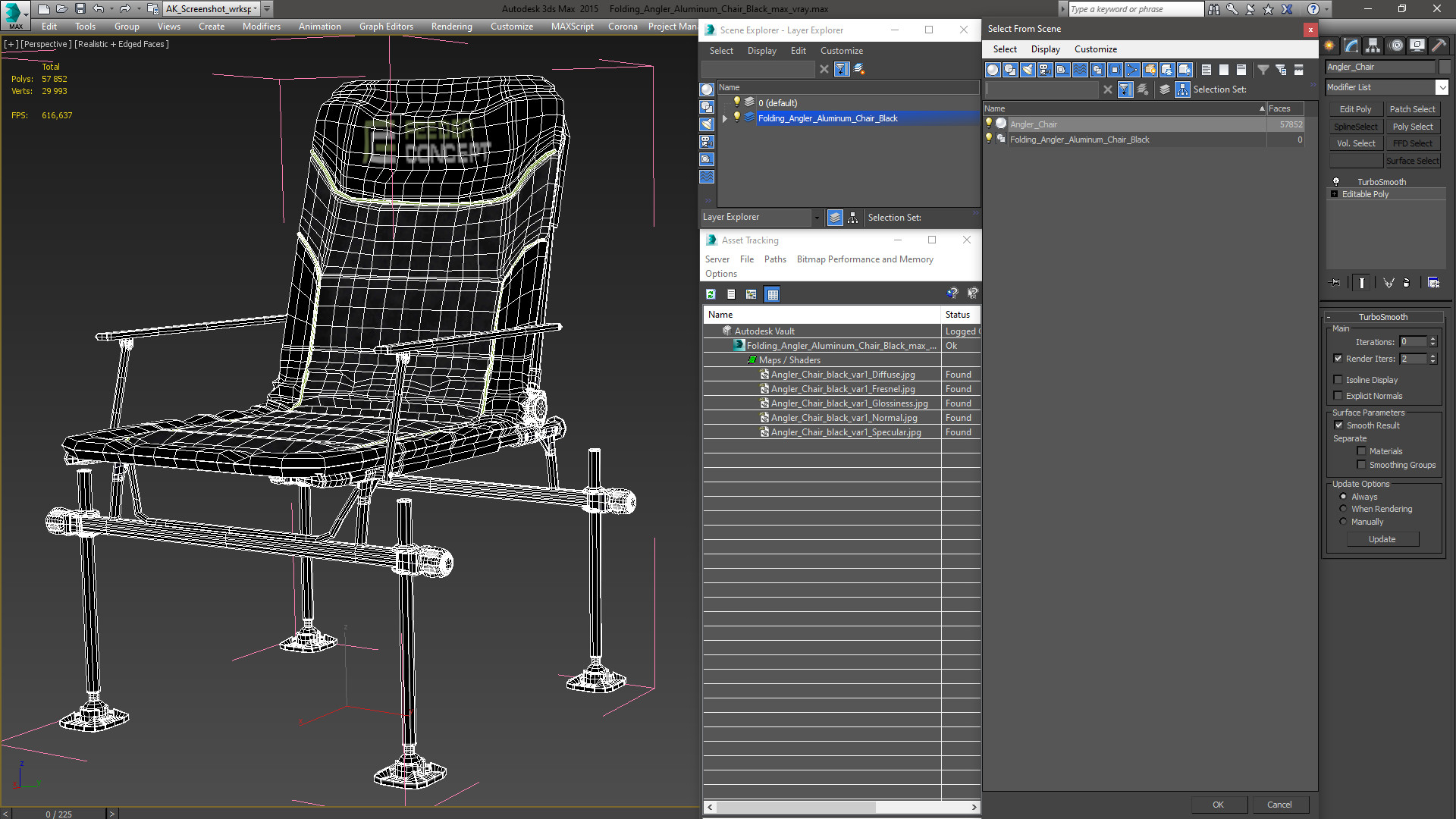Enable the Isoline Display checkbox
This screenshot has height=819, width=1456.
[1338, 380]
